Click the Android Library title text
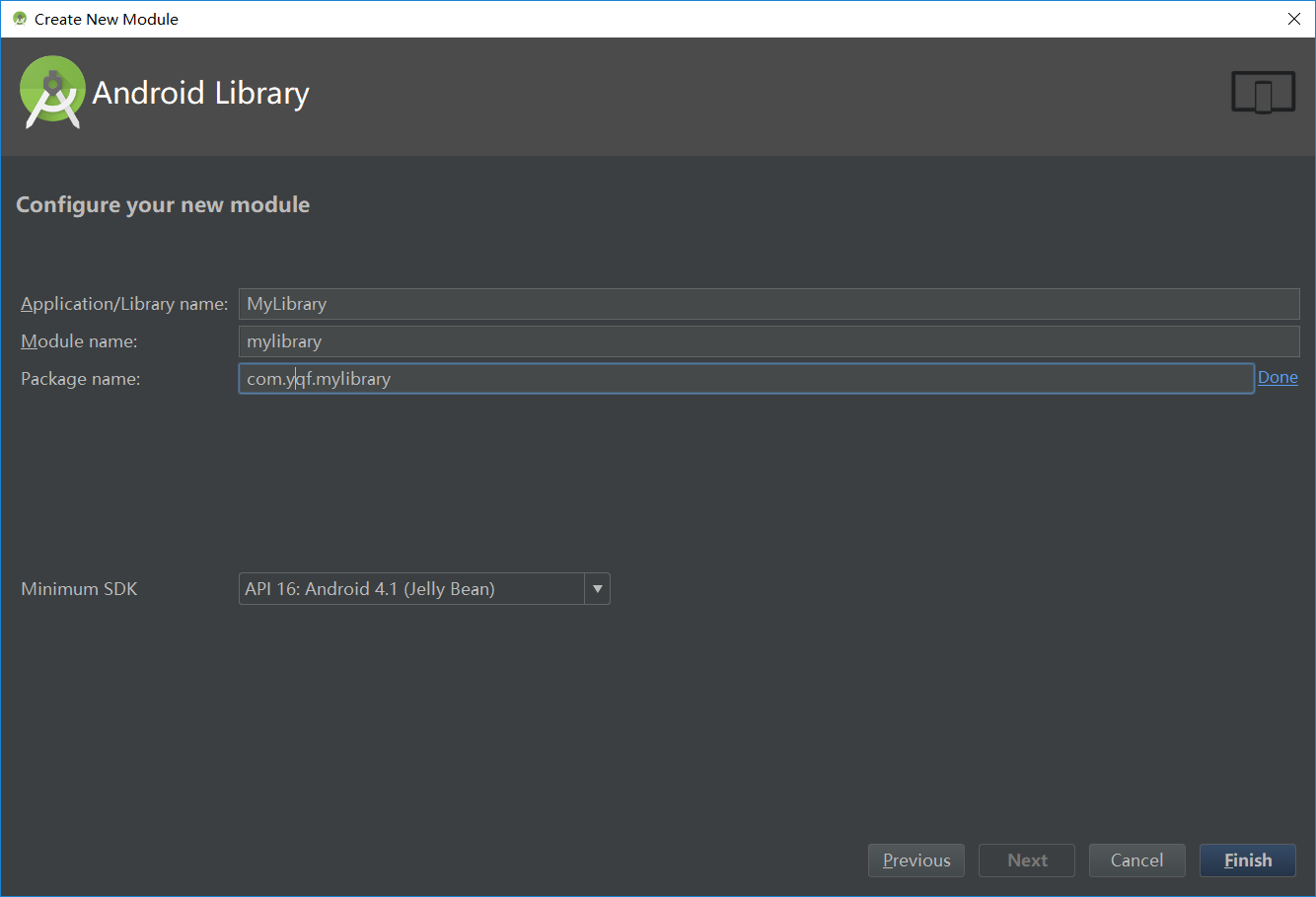 pos(200,93)
